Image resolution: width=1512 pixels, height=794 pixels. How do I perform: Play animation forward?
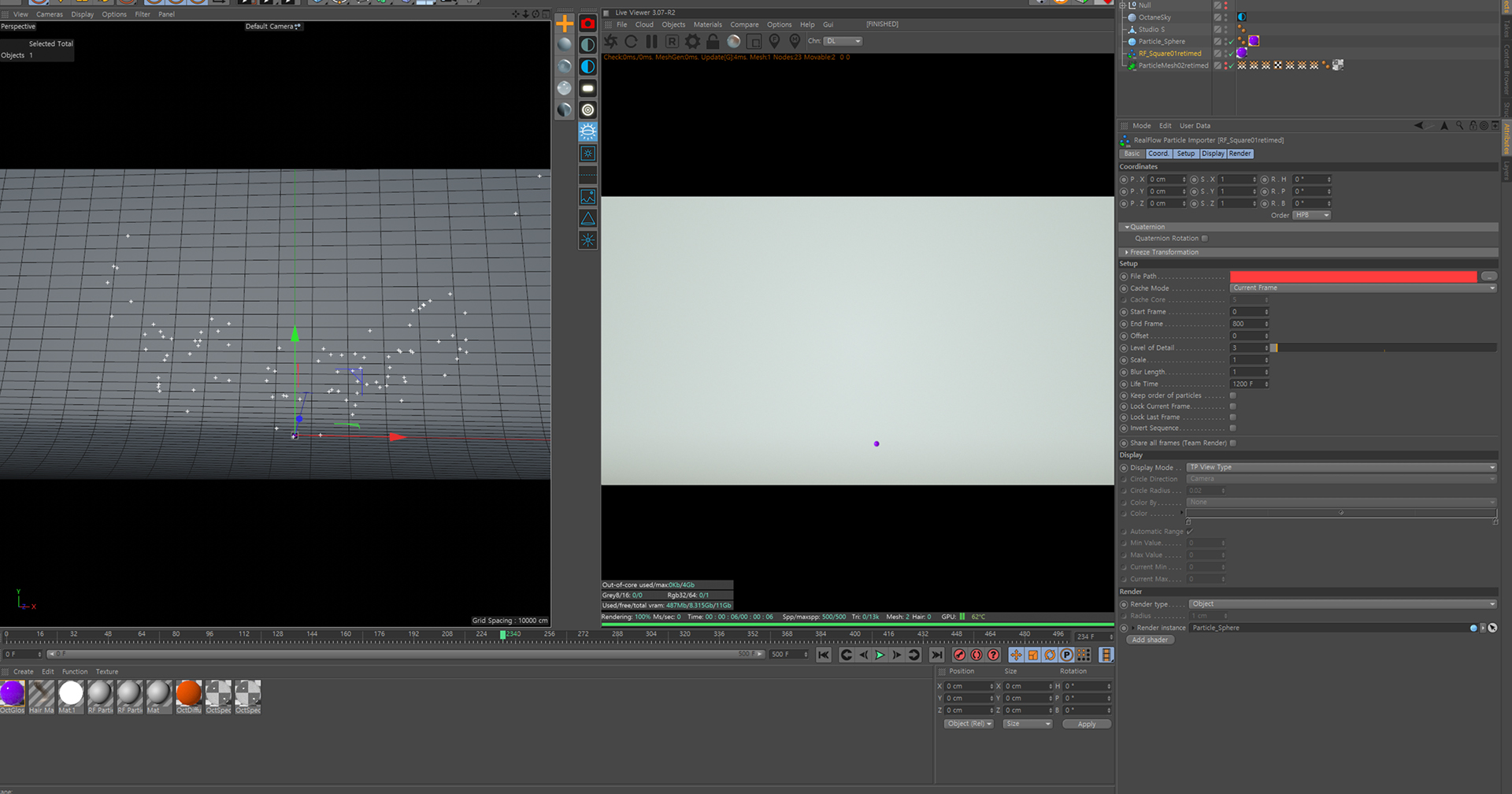(x=880, y=655)
